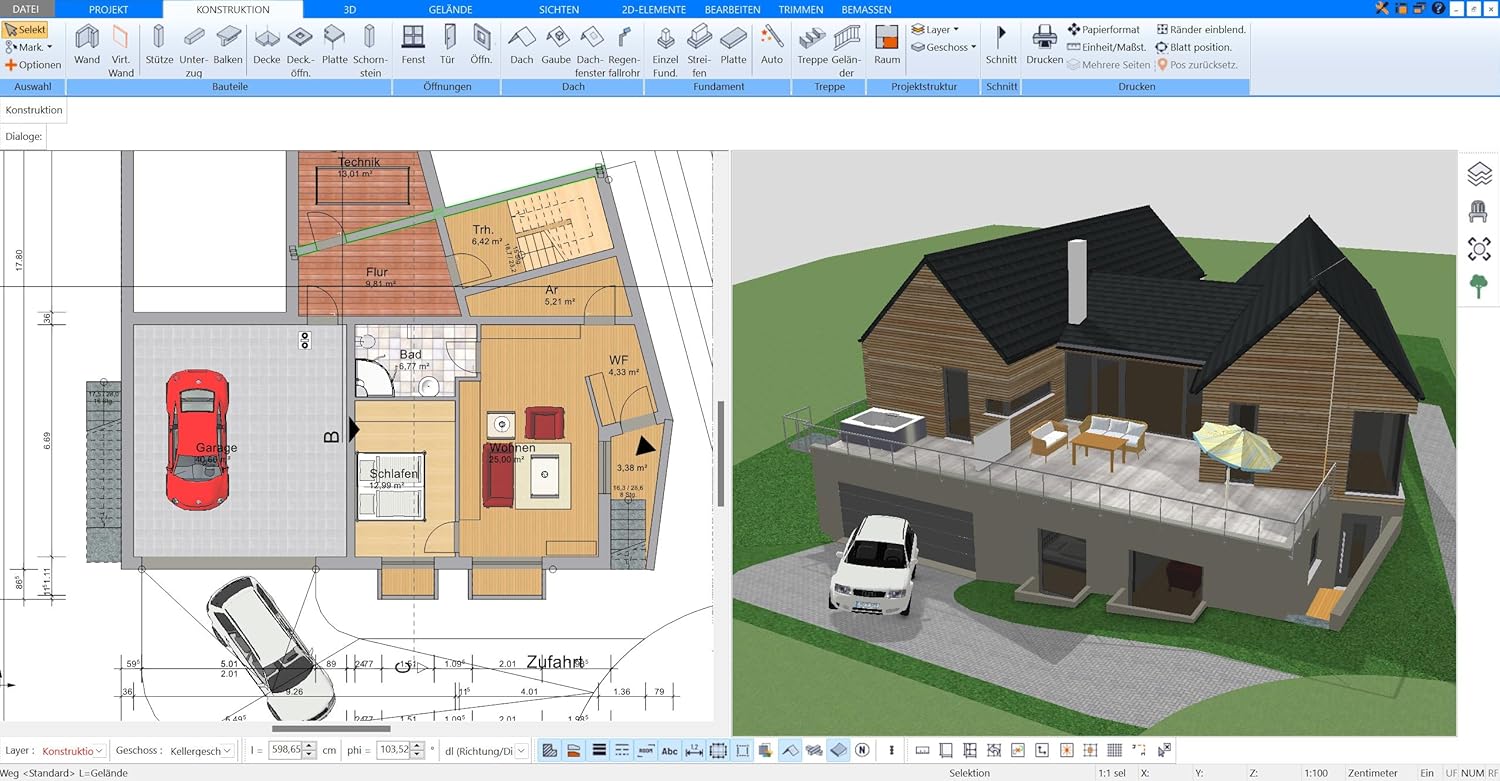
Task: Click the phi angle input field
Action: (x=395, y=750)
